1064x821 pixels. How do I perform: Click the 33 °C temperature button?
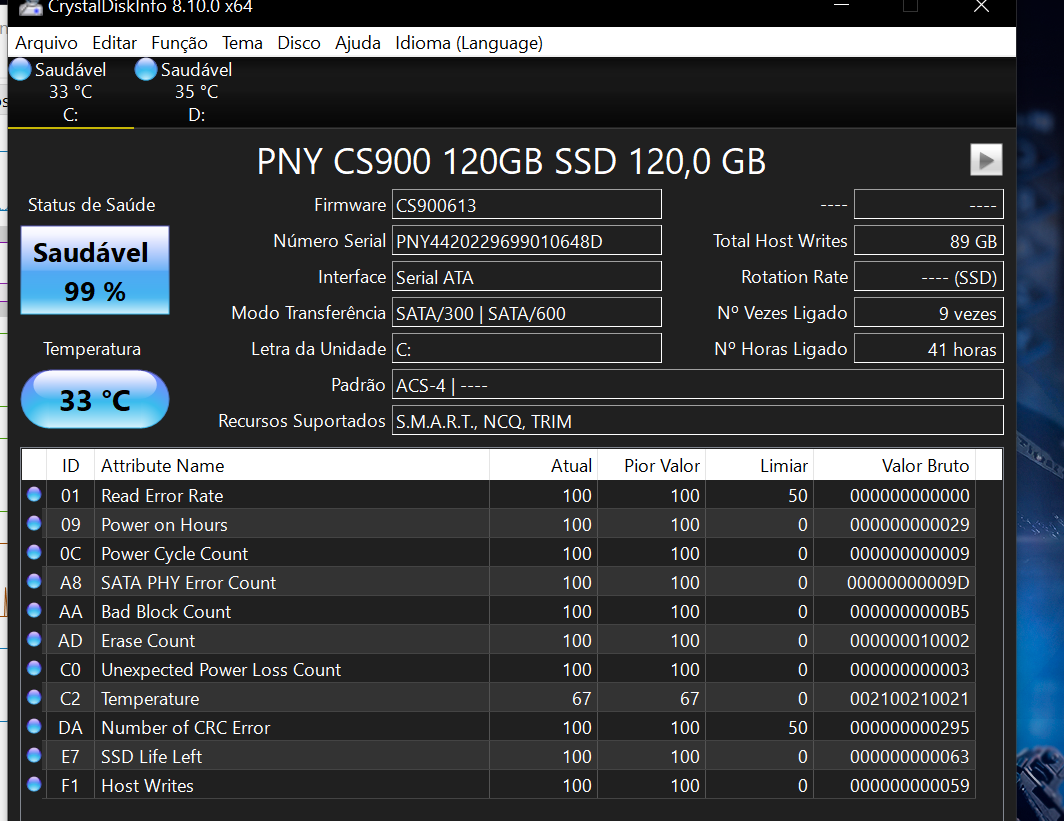click(x=95, y=400)
